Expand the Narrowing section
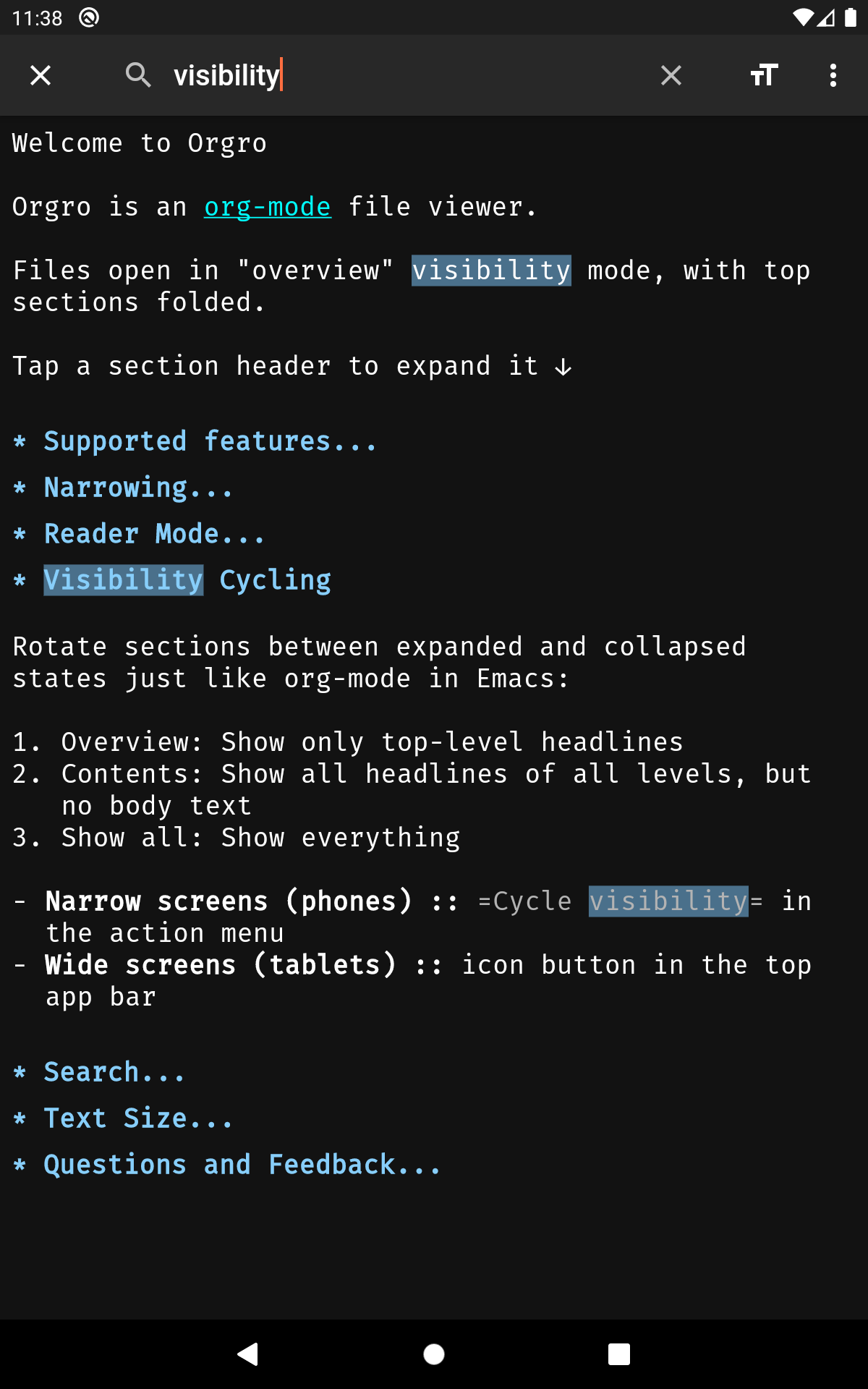Image resolution: width=868 pixels, height=1389 pixels. click(x=137, y=488)
